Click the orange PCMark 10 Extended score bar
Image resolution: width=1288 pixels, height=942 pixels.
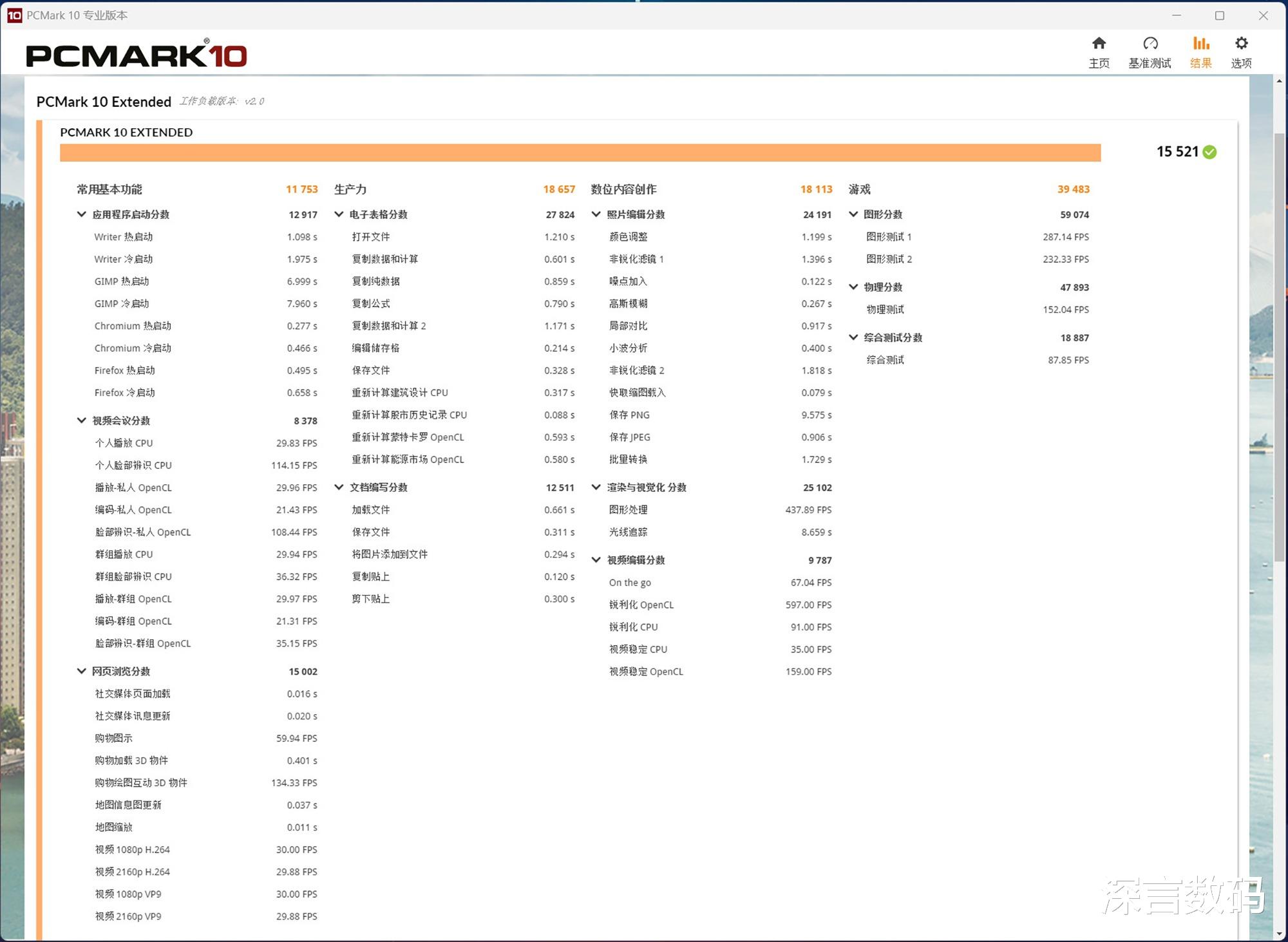coord(580,153)
